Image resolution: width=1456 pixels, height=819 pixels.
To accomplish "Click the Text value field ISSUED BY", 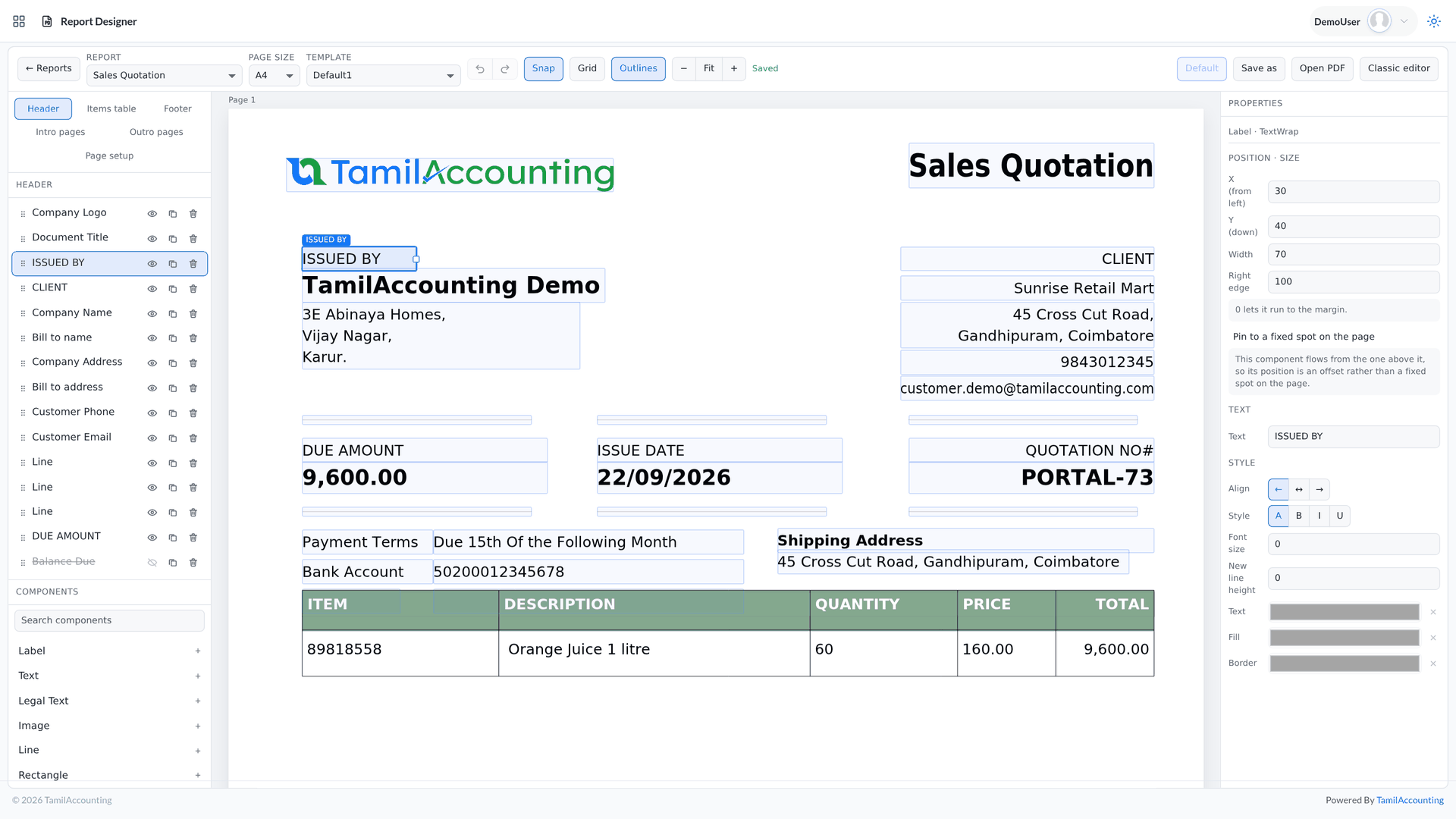I will (1354, 437).
